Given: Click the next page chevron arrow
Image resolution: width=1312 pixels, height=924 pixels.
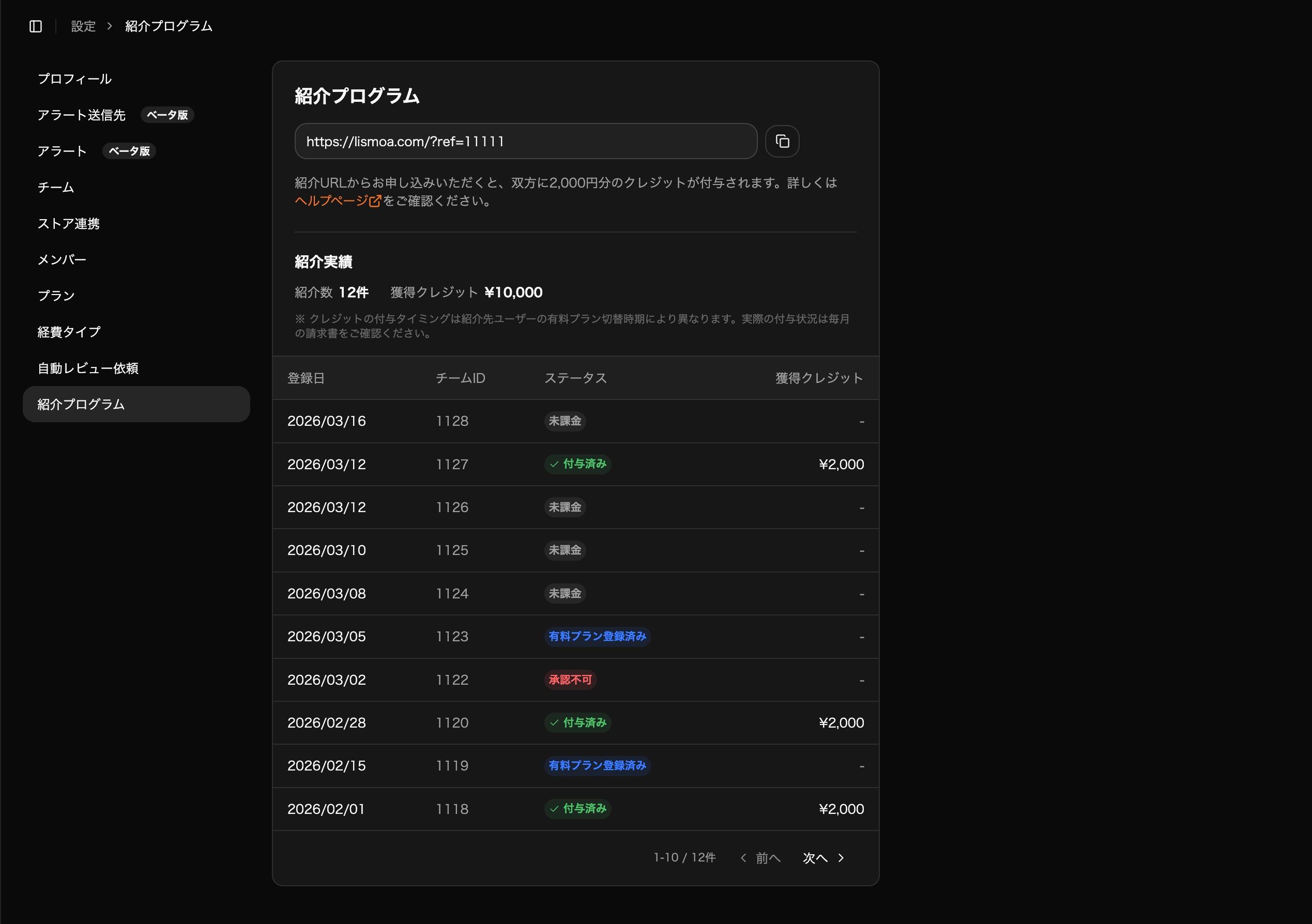Looking at the screenshot, I should 841,858.
